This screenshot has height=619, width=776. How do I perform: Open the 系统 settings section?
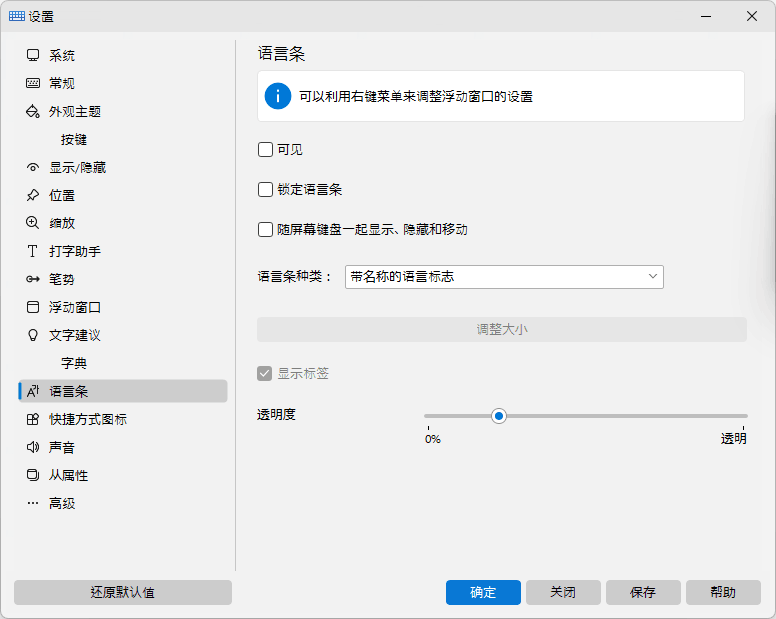[123, 55]
